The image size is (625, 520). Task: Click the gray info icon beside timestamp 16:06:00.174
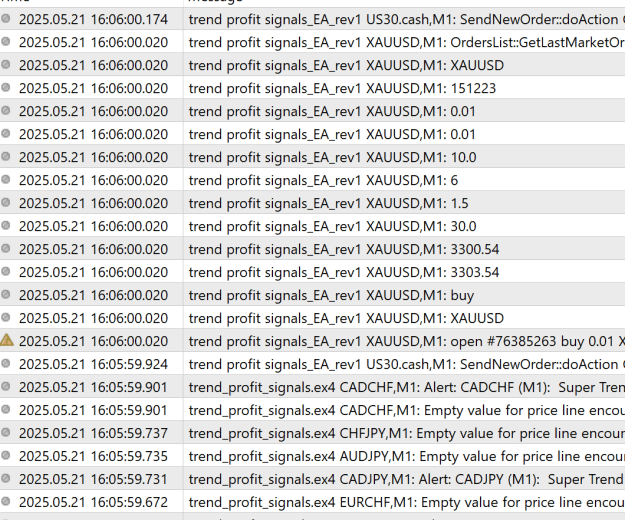(x=6, y=18)
